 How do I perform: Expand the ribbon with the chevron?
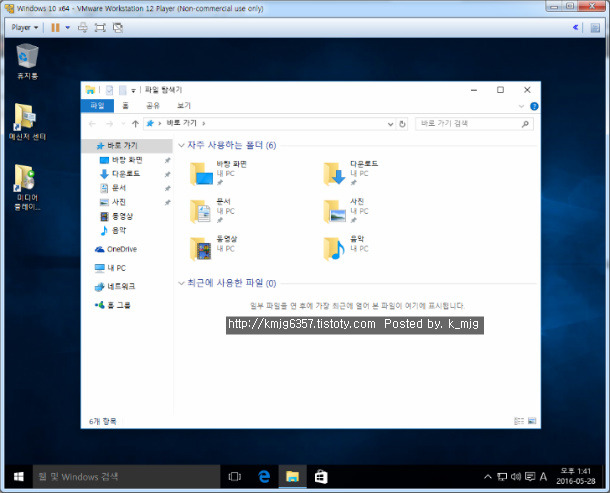(x=521, y=106)
